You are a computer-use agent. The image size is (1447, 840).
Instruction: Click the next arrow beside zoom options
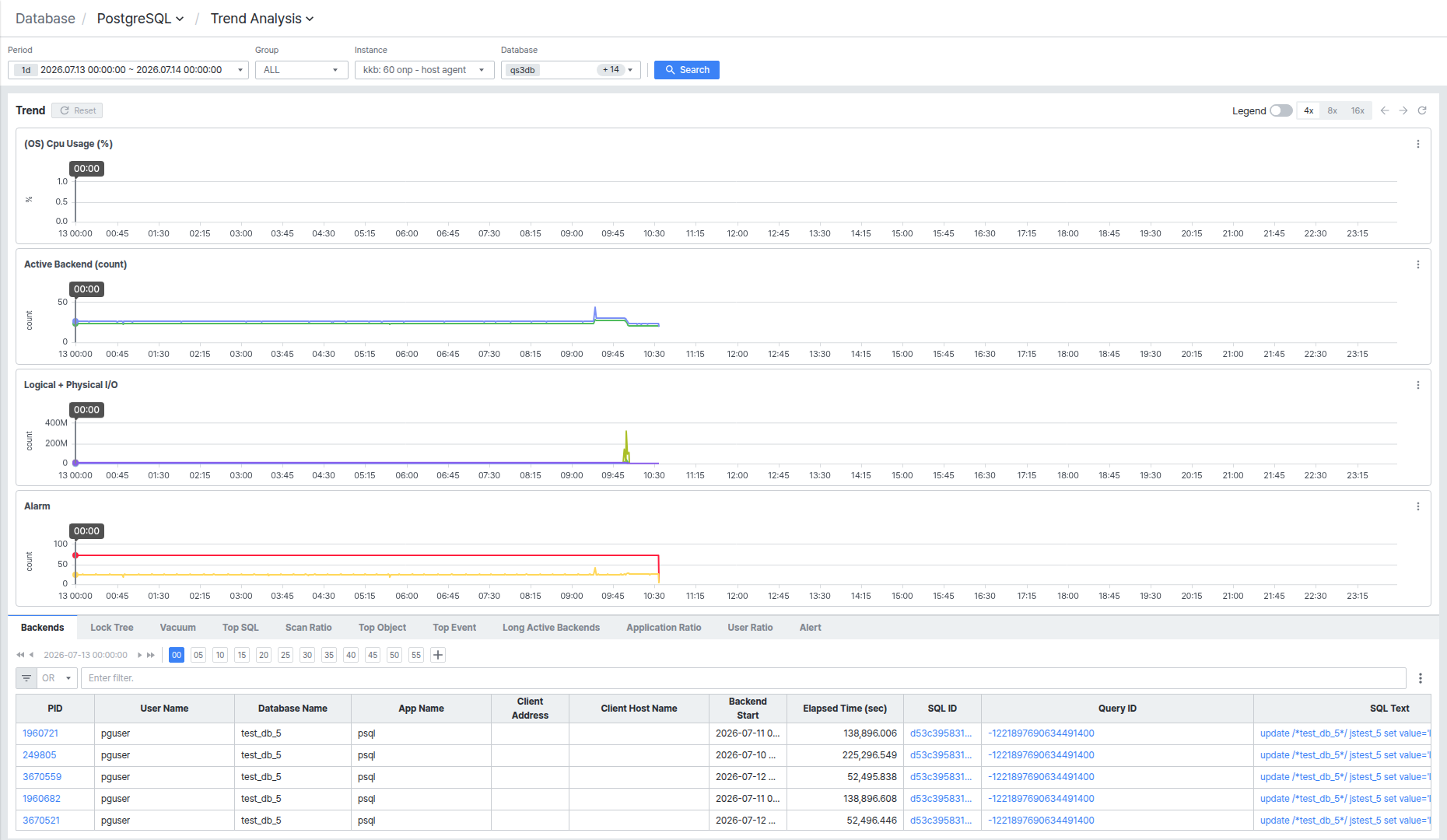pos(1403,110)
